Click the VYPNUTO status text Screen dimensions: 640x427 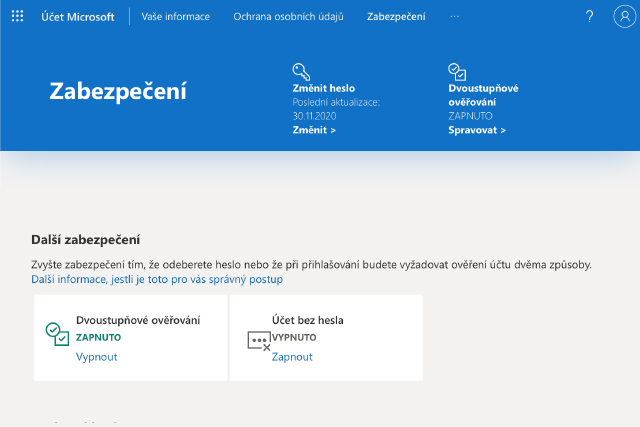coord(294,337)
